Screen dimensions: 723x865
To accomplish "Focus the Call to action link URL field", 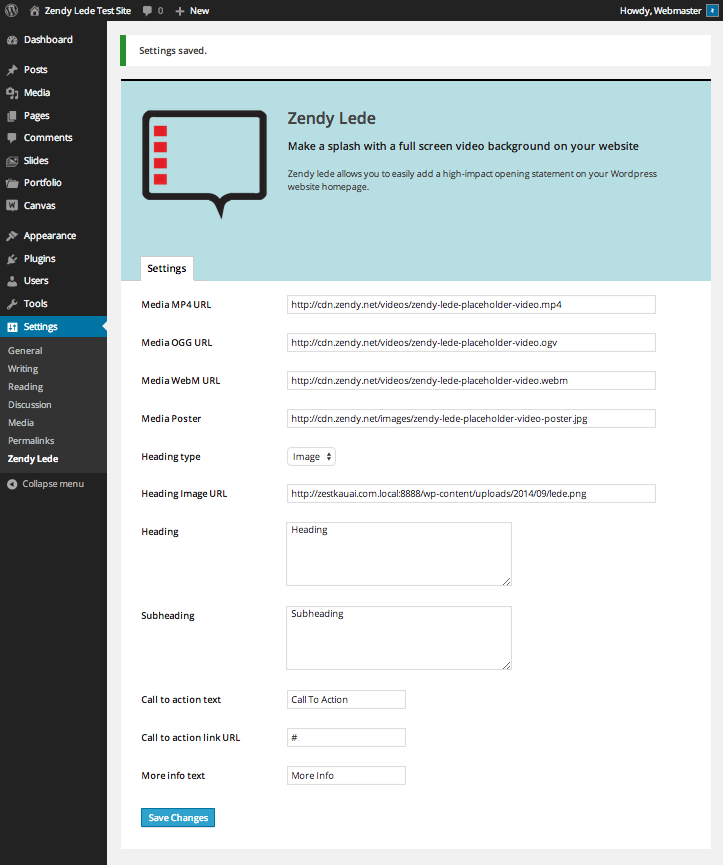I will 346,738.
